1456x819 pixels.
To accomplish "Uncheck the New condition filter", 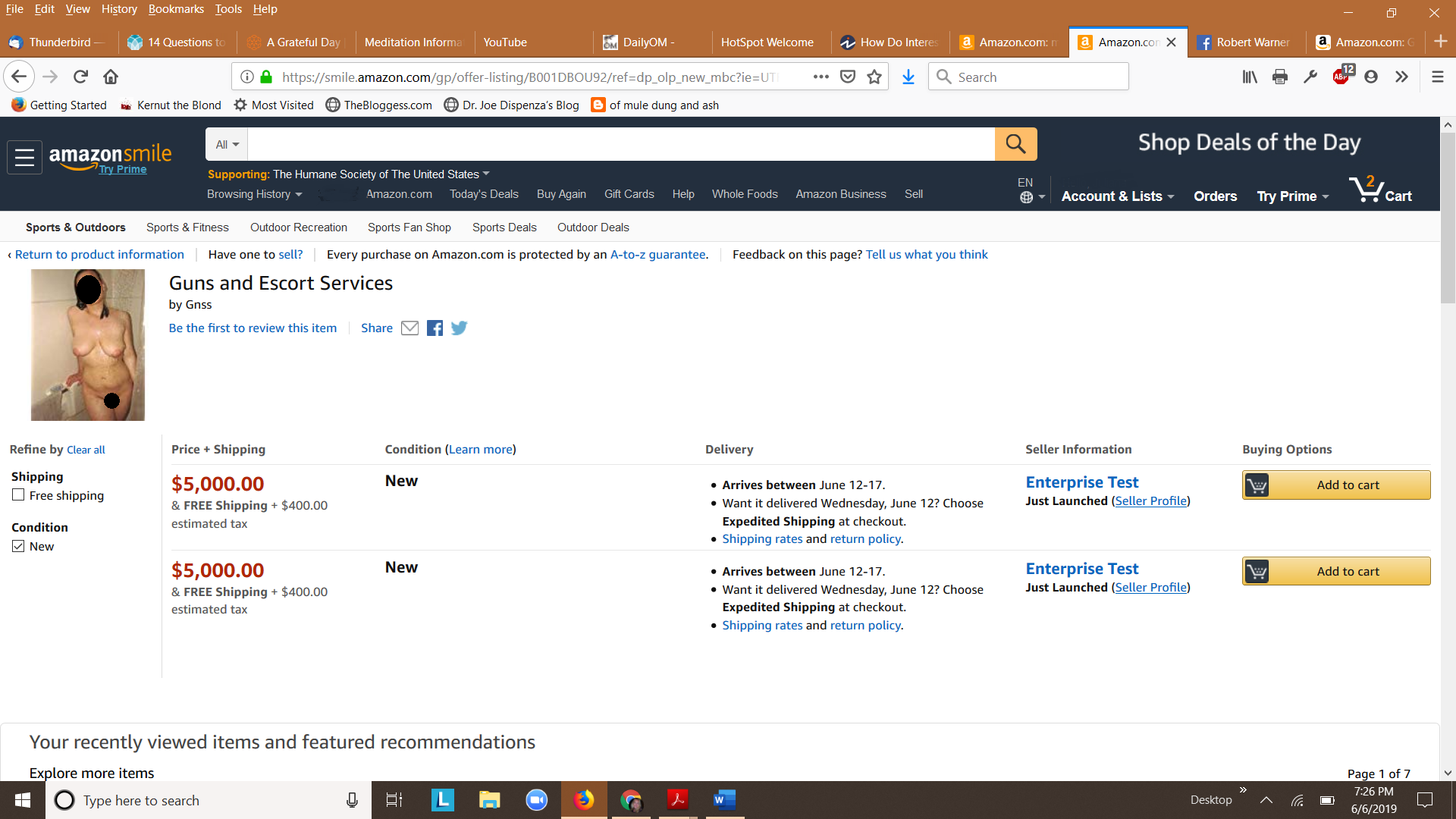I will click(x=19, y=546).
